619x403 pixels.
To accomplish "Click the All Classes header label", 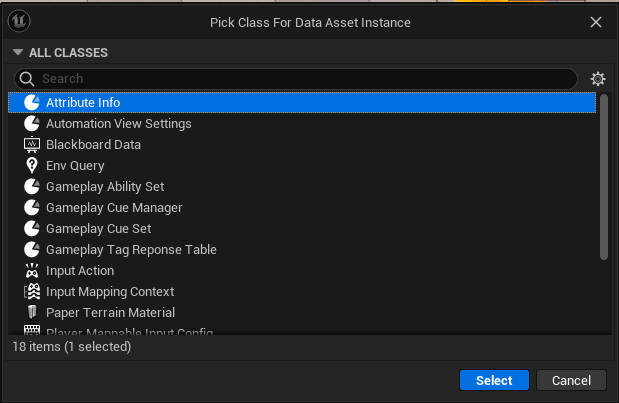I will (x=68, y=52).
